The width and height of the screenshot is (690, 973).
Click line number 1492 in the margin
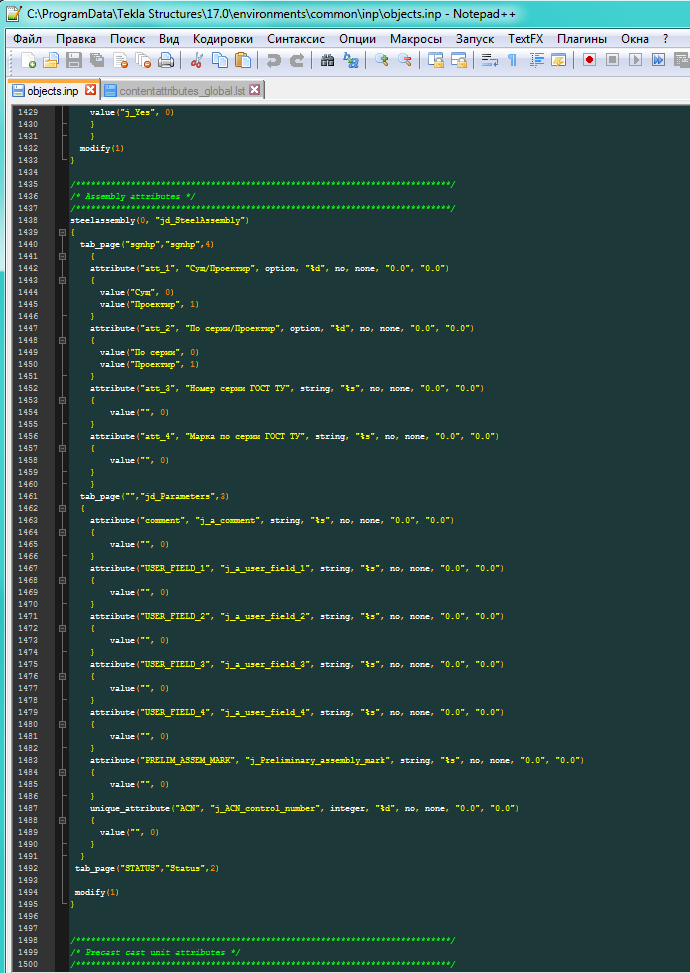pos(28,868)
